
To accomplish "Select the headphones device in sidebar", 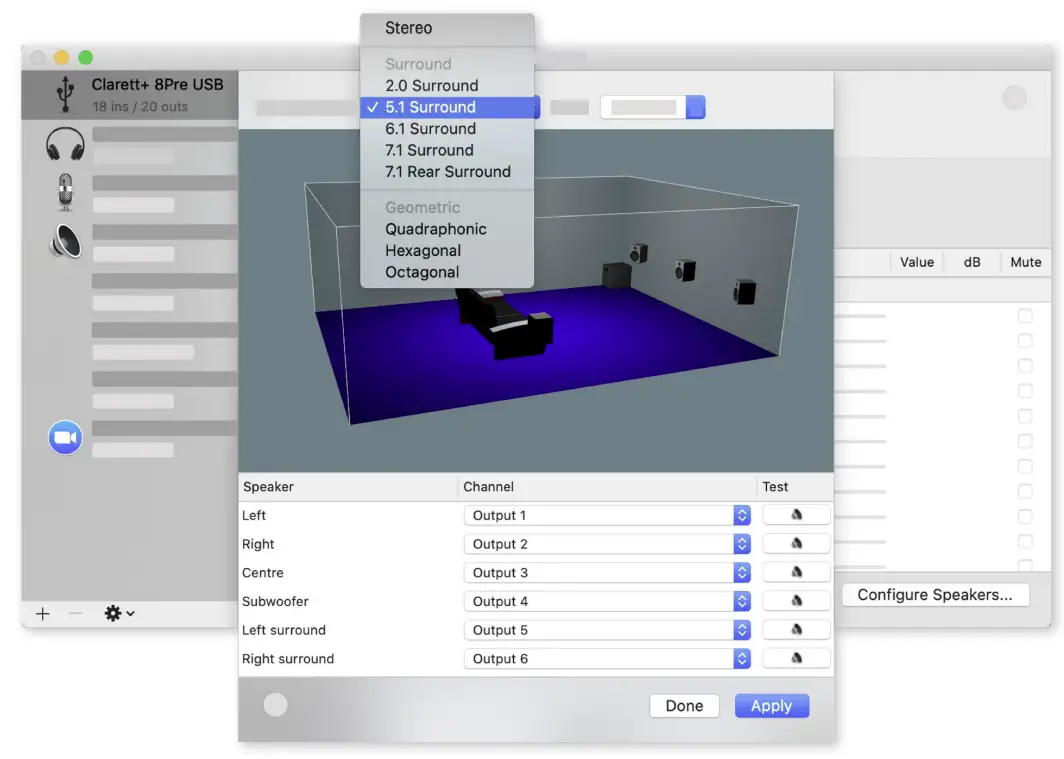I will point(65,144).
